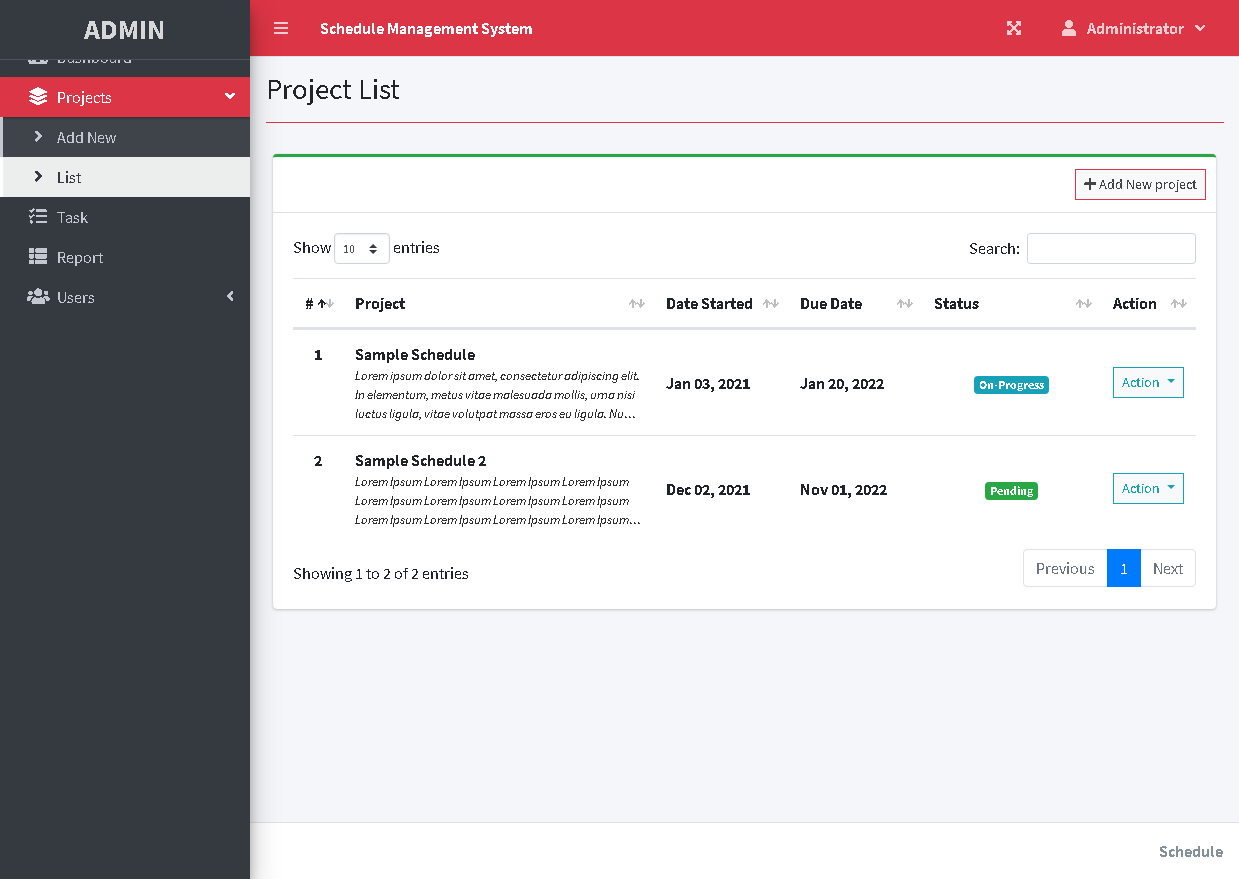The width and height of the screenshot is (1239, 879).
Task: Sort by Due Date column arrows
Action: (x=904, y=304)
